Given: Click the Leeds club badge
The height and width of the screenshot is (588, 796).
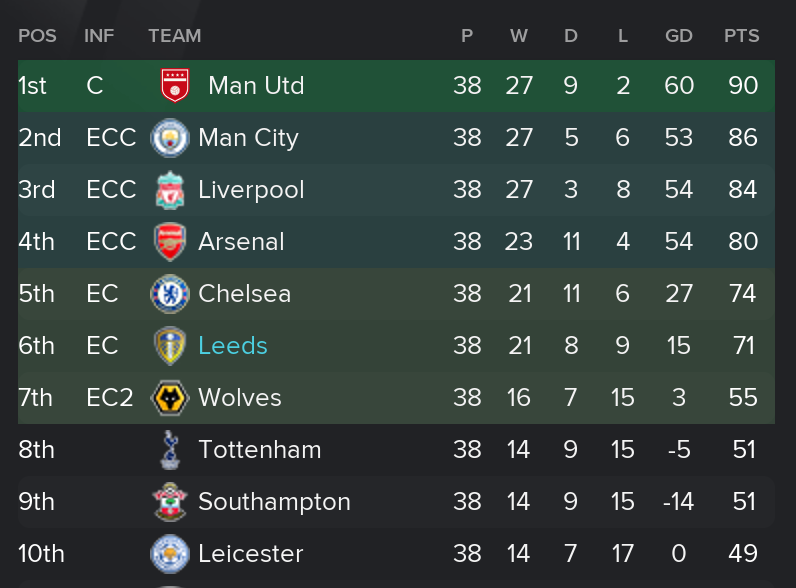Looking at the screenshot, I should pyautogui.click(x=169, y=346).
